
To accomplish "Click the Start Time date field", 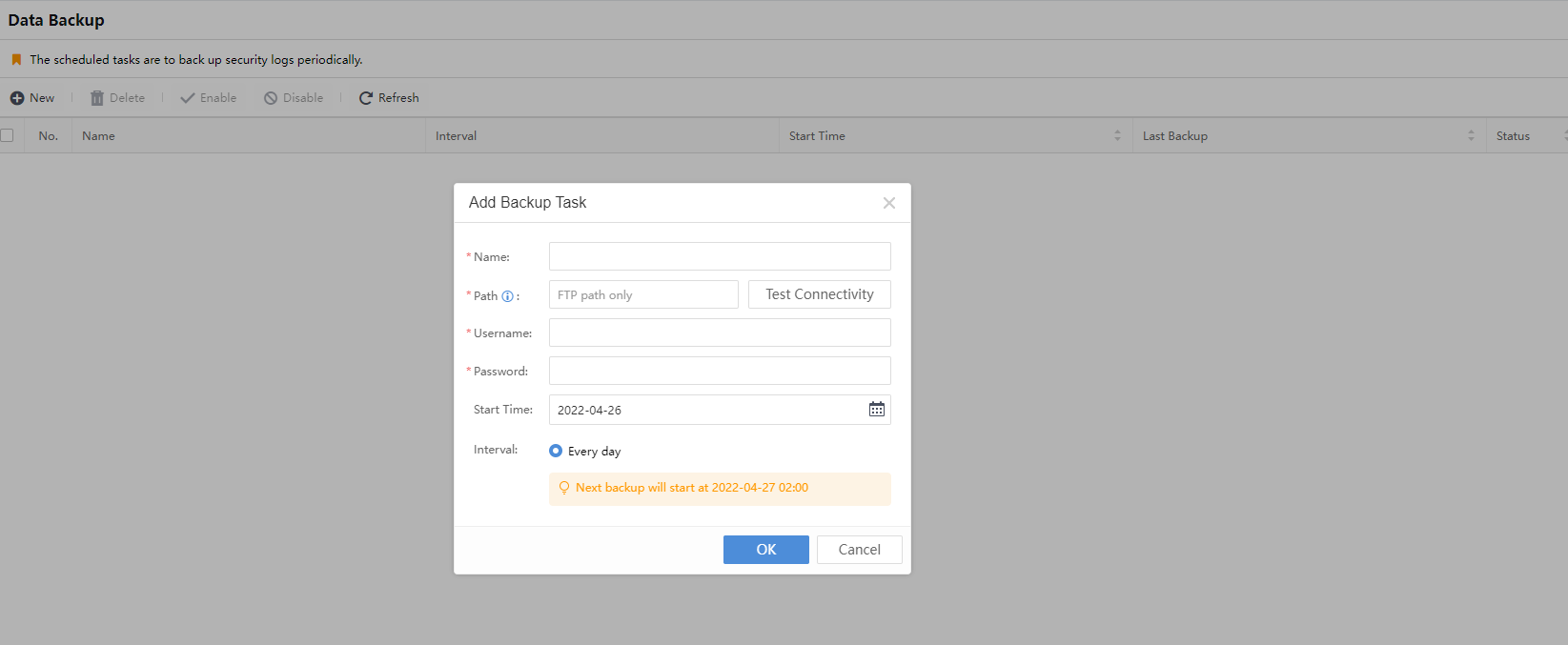I will coord(705,410).
